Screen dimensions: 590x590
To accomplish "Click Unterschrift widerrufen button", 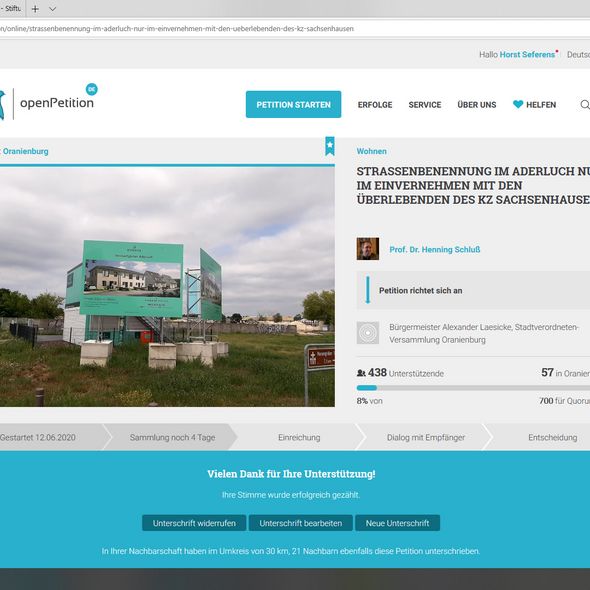I will [x=194, y=523].
